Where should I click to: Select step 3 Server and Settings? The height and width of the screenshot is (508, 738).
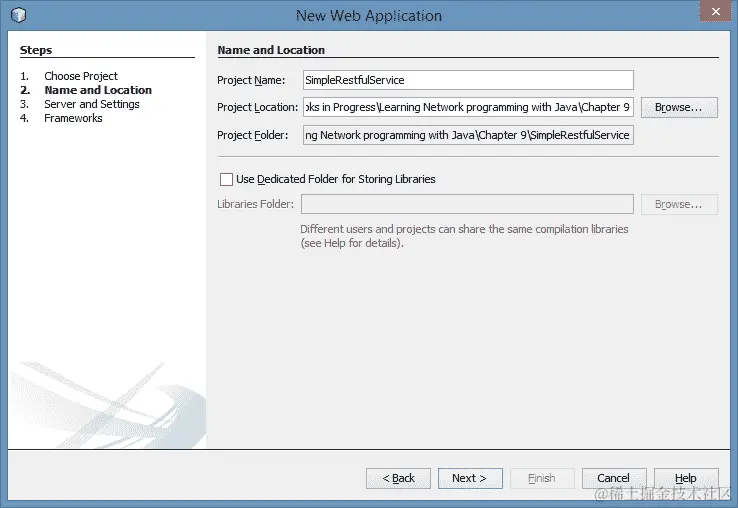tap(92, 104)
